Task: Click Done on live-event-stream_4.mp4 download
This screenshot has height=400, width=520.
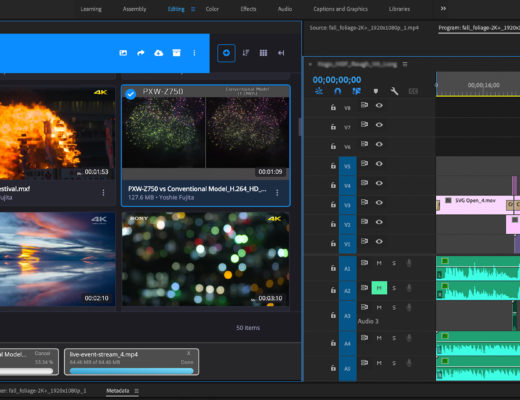Action: (187, 362)
